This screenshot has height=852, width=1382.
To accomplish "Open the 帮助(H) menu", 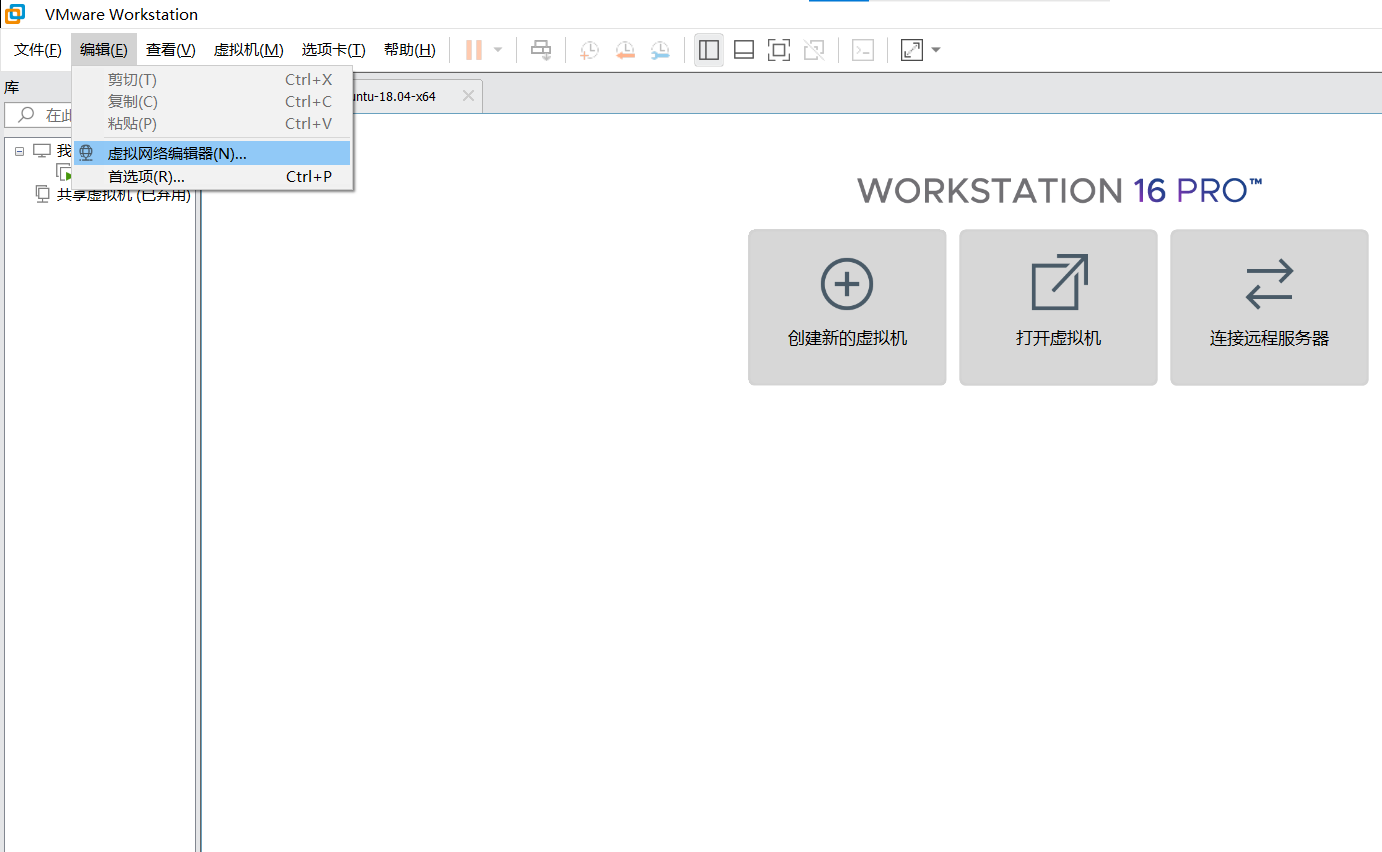I will click(x=410, y=50).
